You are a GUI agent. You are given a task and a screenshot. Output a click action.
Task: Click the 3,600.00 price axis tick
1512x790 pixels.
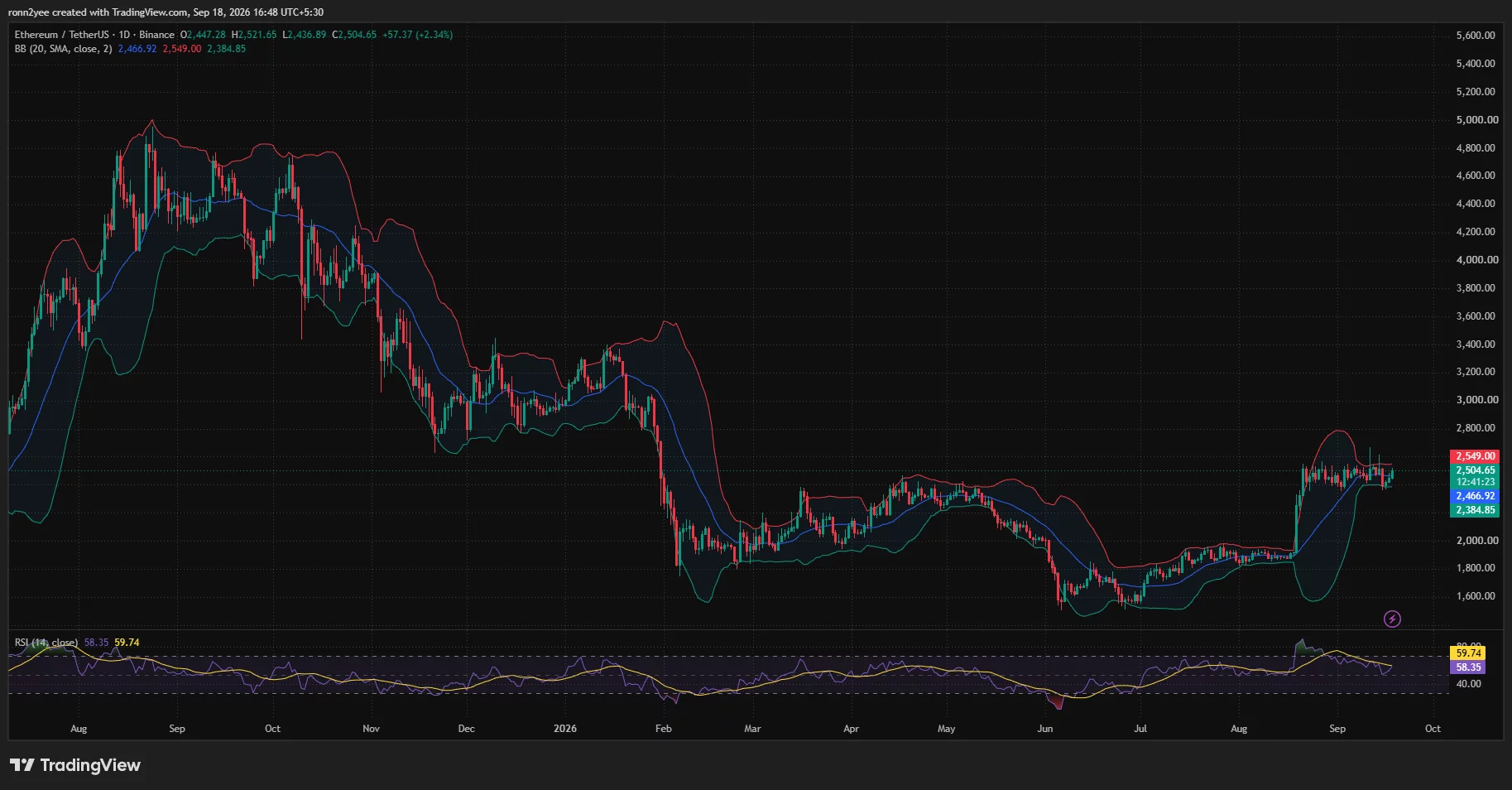(x=1476, y=316)
